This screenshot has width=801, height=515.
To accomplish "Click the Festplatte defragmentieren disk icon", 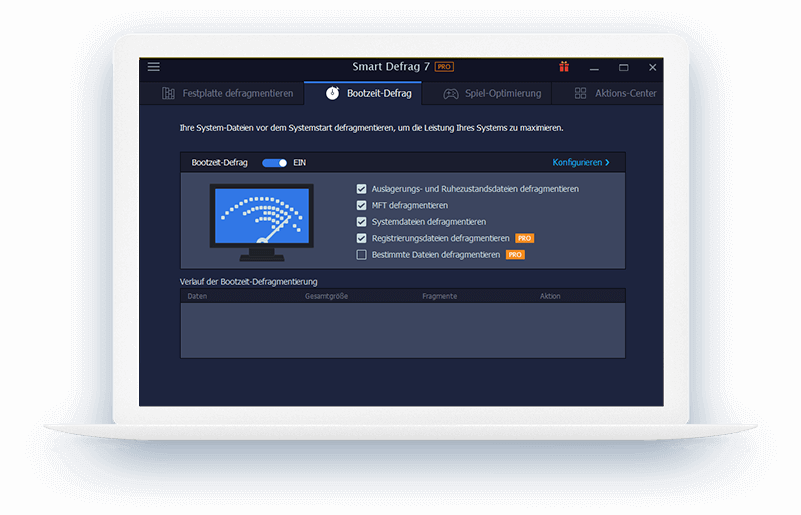I will (168, 94).
